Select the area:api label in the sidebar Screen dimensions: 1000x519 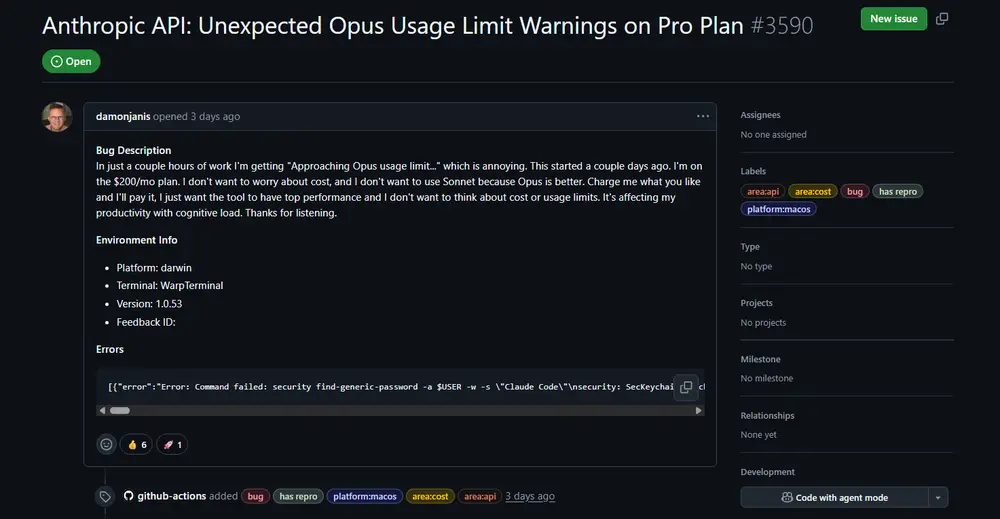pos(762,191)
